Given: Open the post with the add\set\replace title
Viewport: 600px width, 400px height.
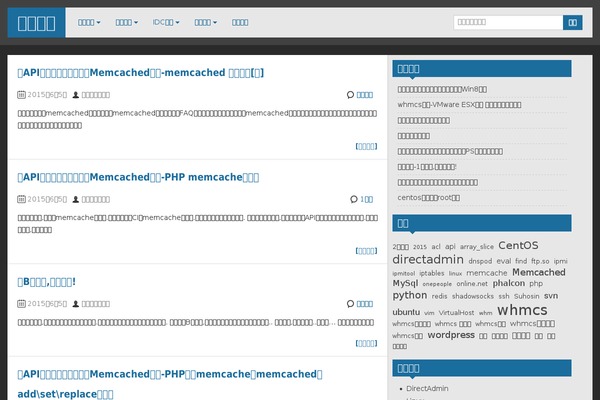Looking at the screenshot, I should pyautogui.click(x=170, y=384).
